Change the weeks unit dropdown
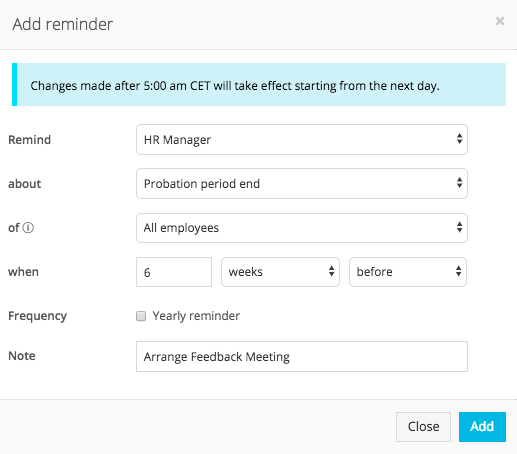 [x=280, y=272]
